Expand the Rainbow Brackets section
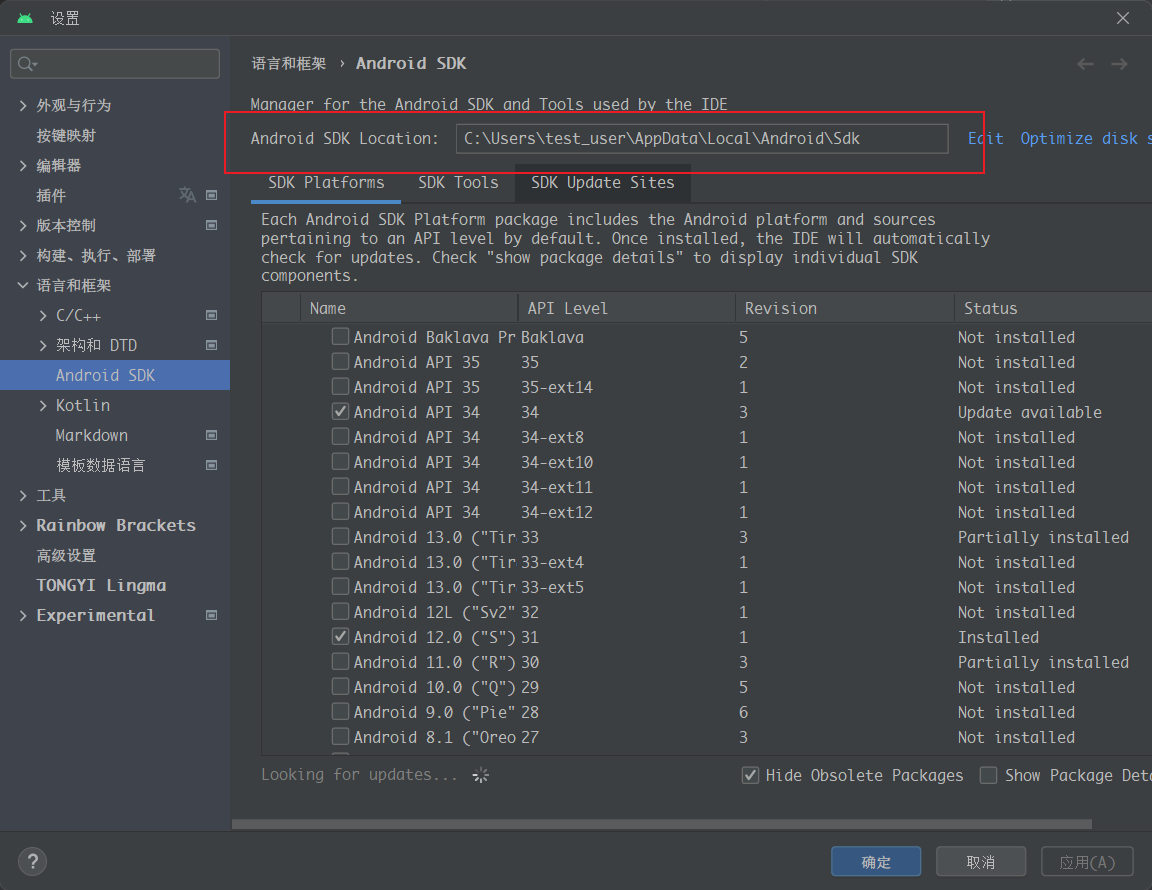 [23, 525]
